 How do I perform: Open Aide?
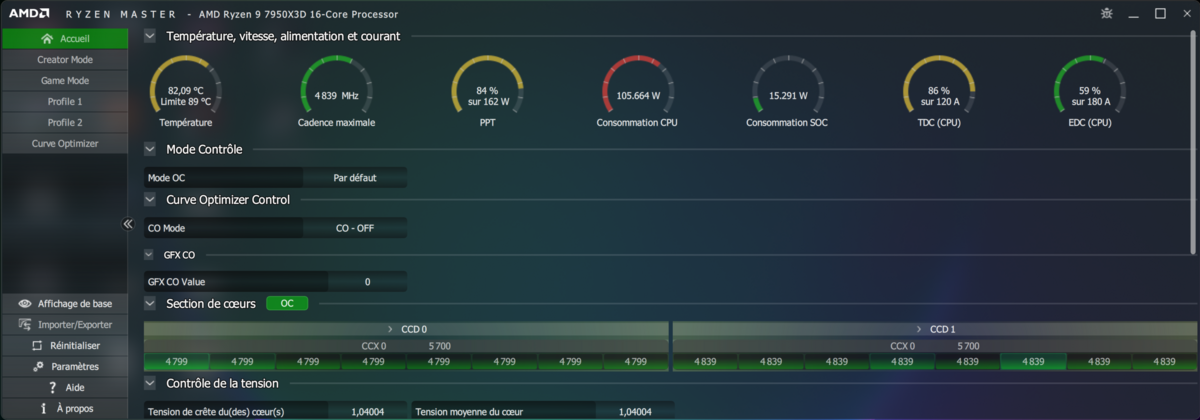click(65, 387)
